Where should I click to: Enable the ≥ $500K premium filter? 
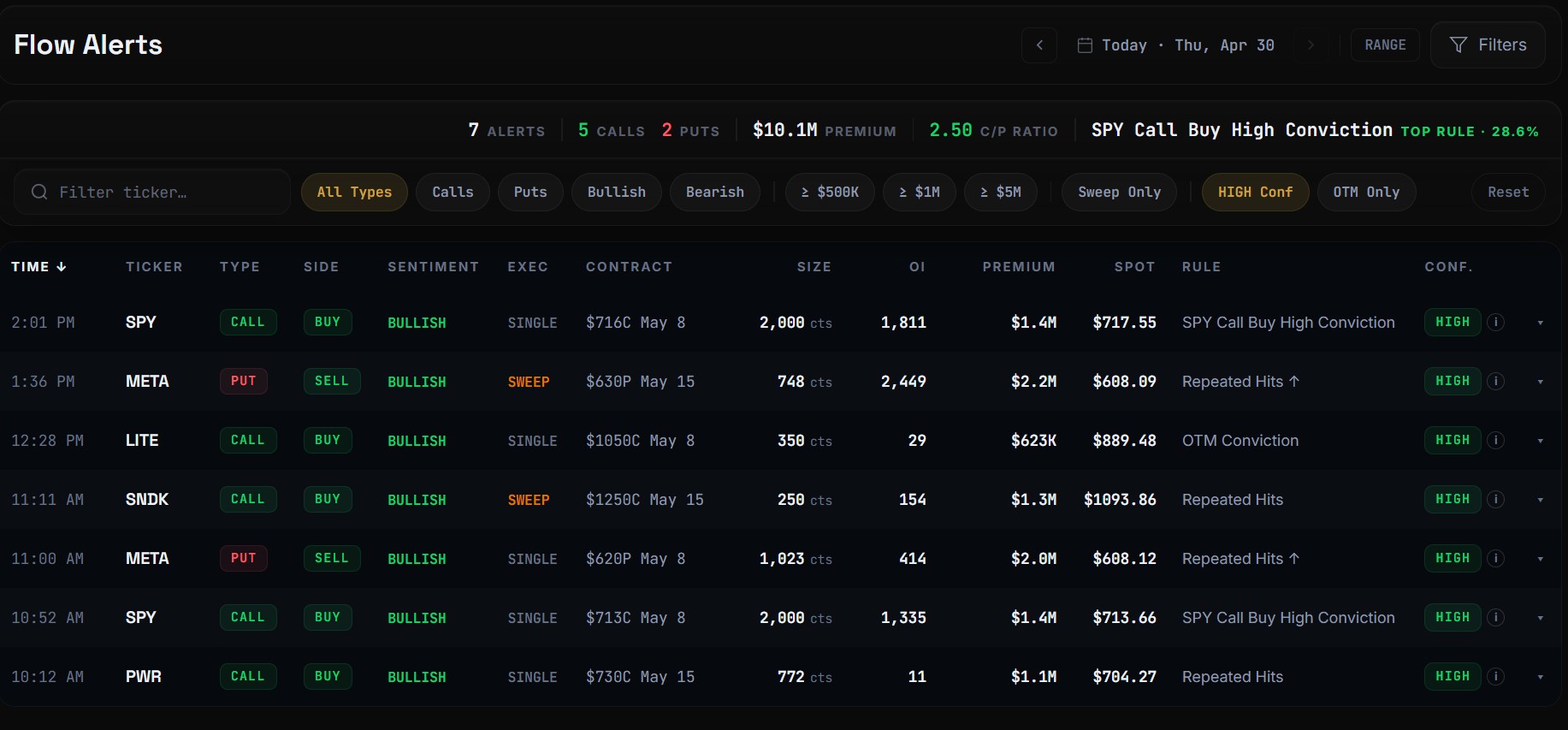coord(830,192)
